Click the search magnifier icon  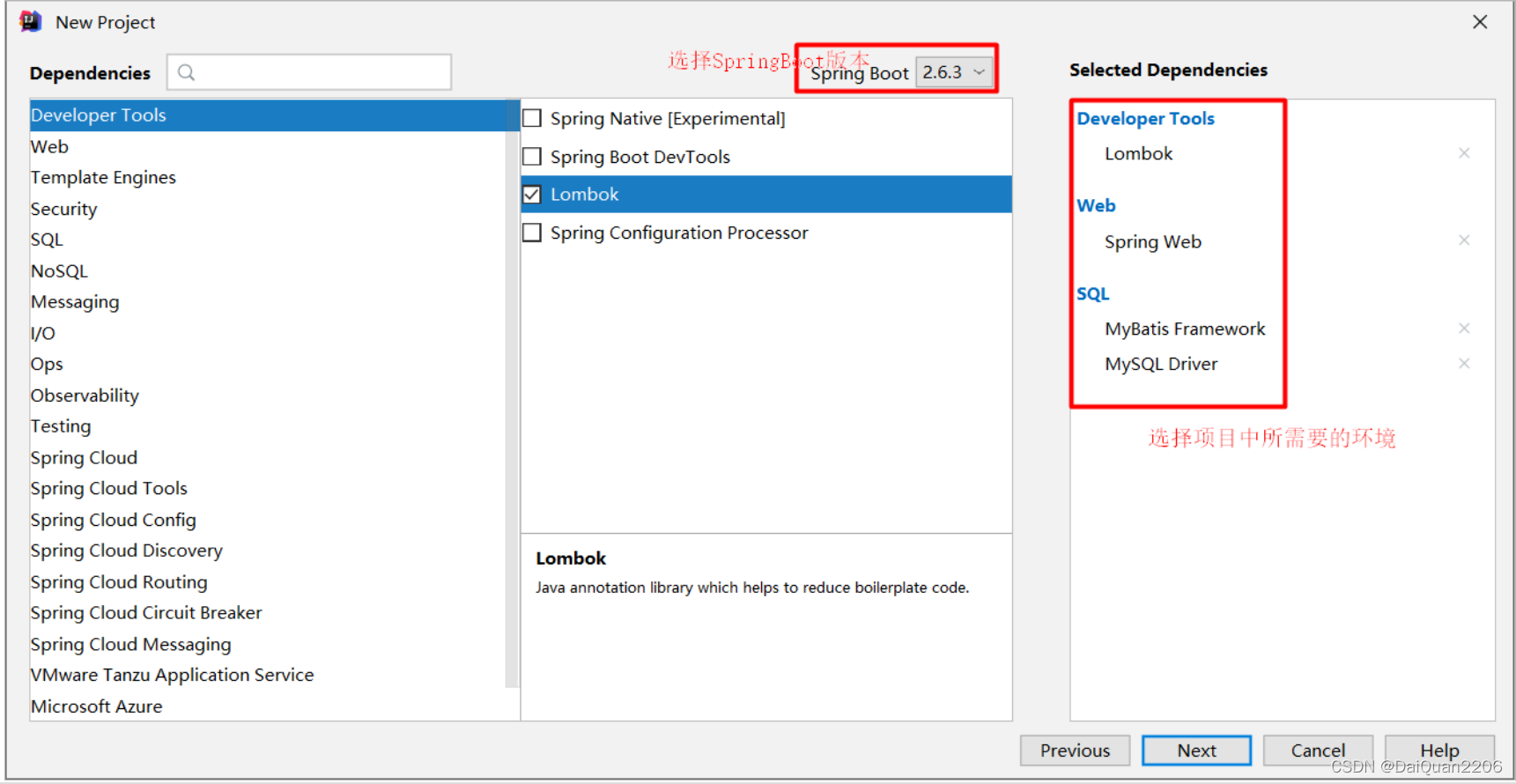[186, 72]
